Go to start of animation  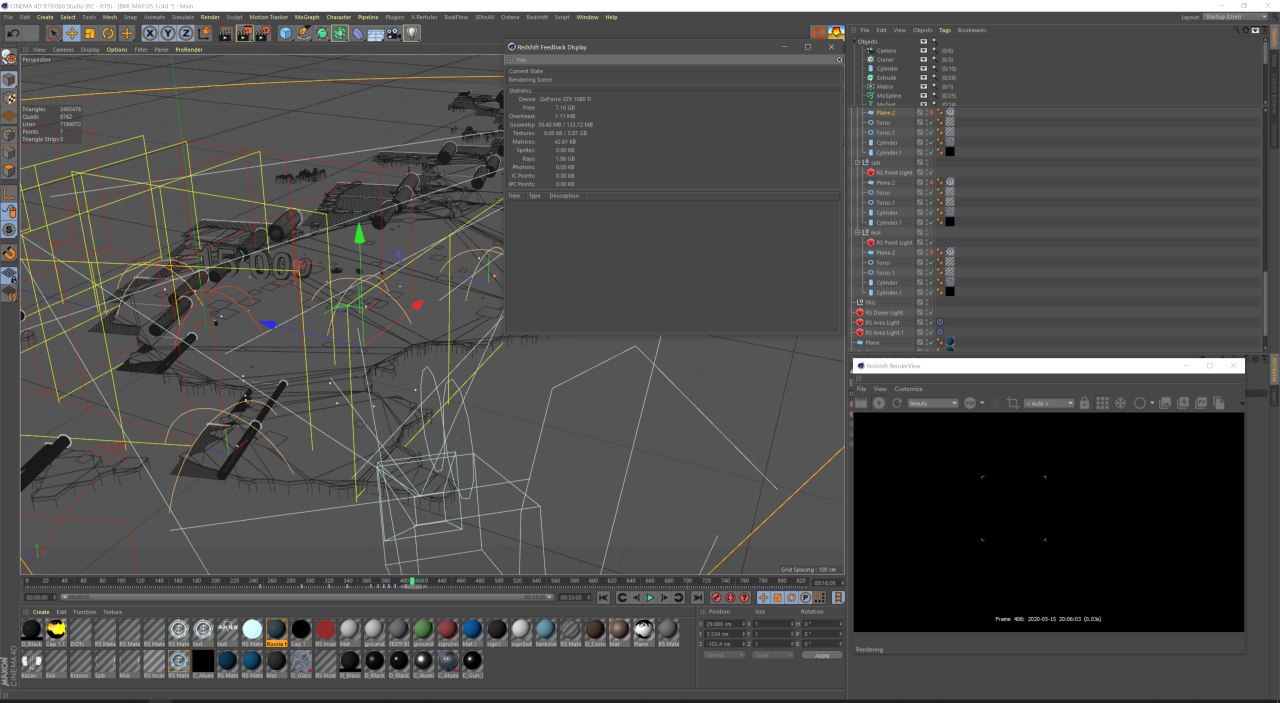pyautogui.click(x=603, y=597)
